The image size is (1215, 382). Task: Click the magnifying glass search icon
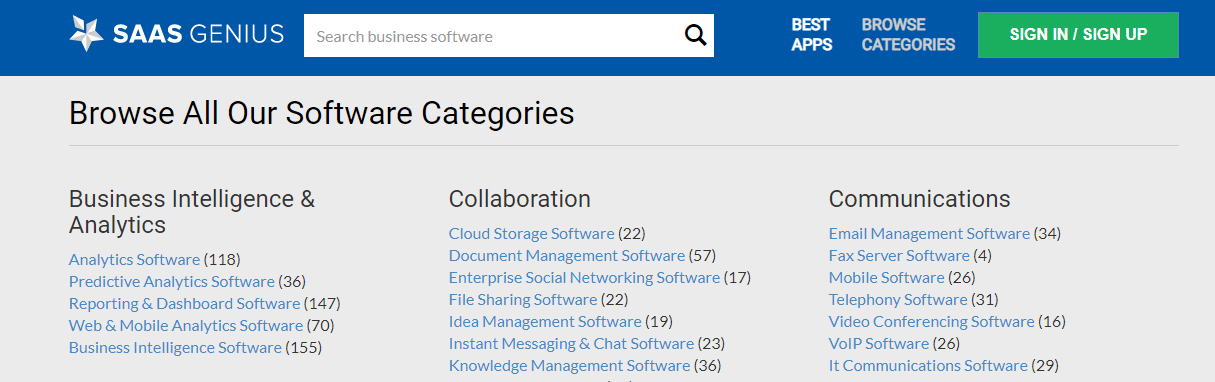click(695, 36)
